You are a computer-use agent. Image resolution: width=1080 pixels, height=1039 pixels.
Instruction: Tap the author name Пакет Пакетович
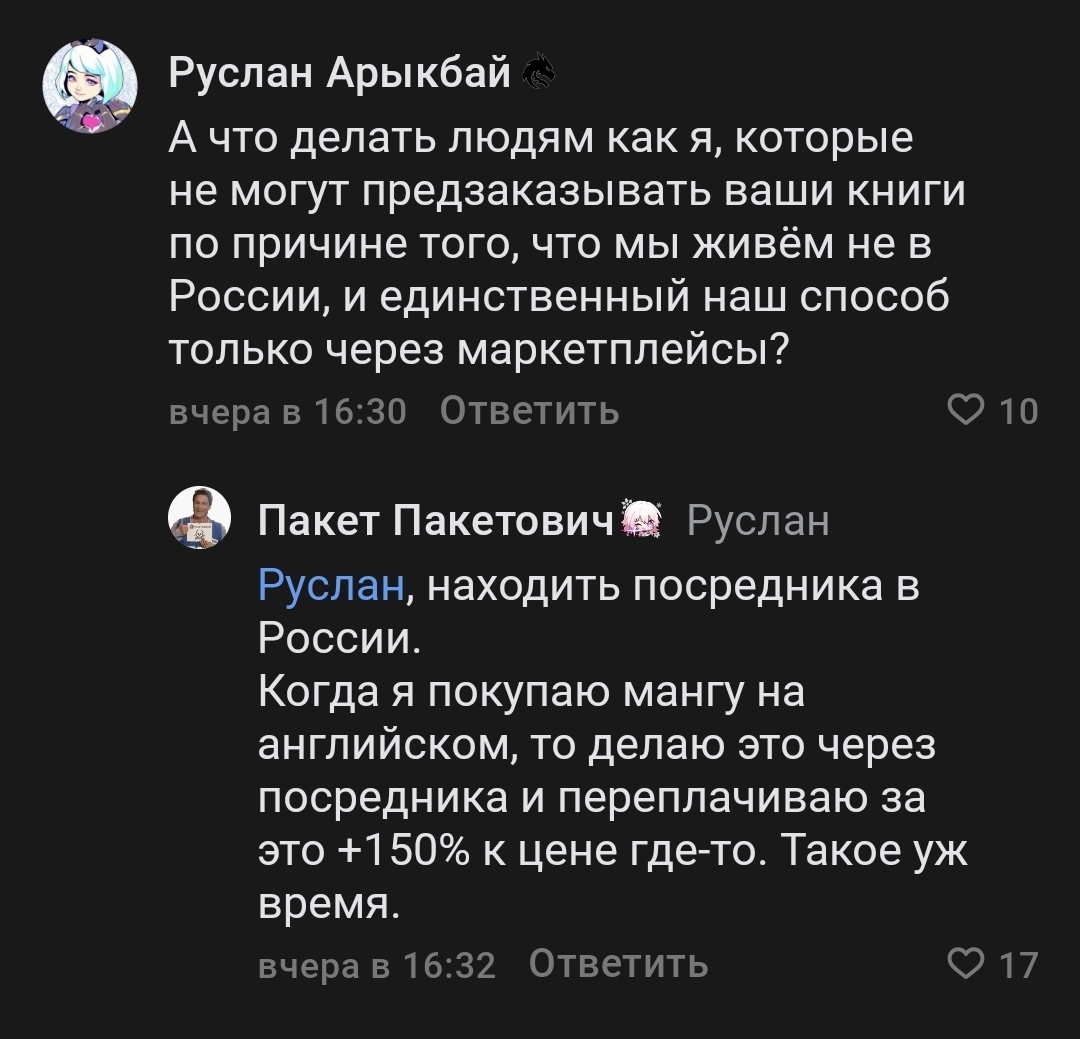[x=436, y=520]
